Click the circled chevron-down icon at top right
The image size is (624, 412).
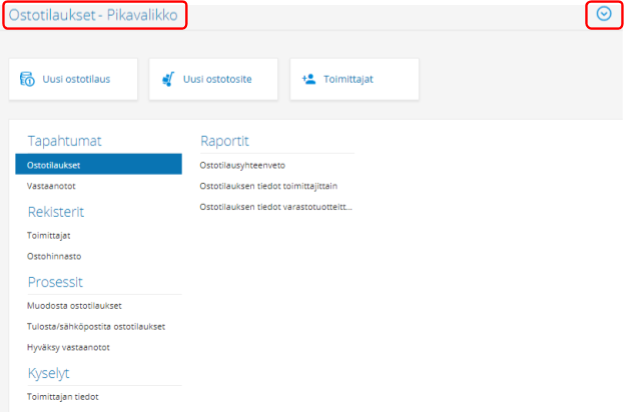pyautogui.click(x=604, y=14)
